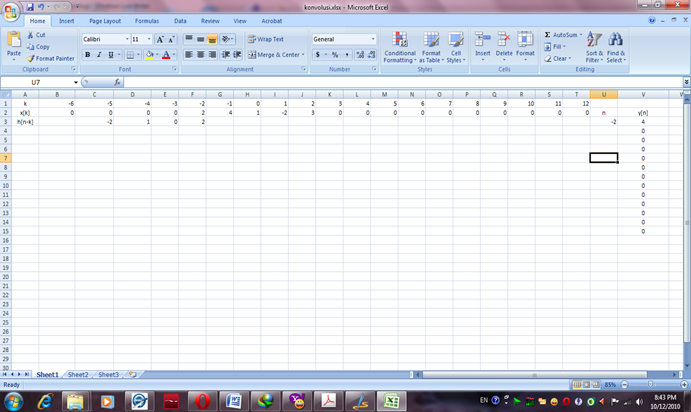Switch to the Review tab

[x=210, y=21]
